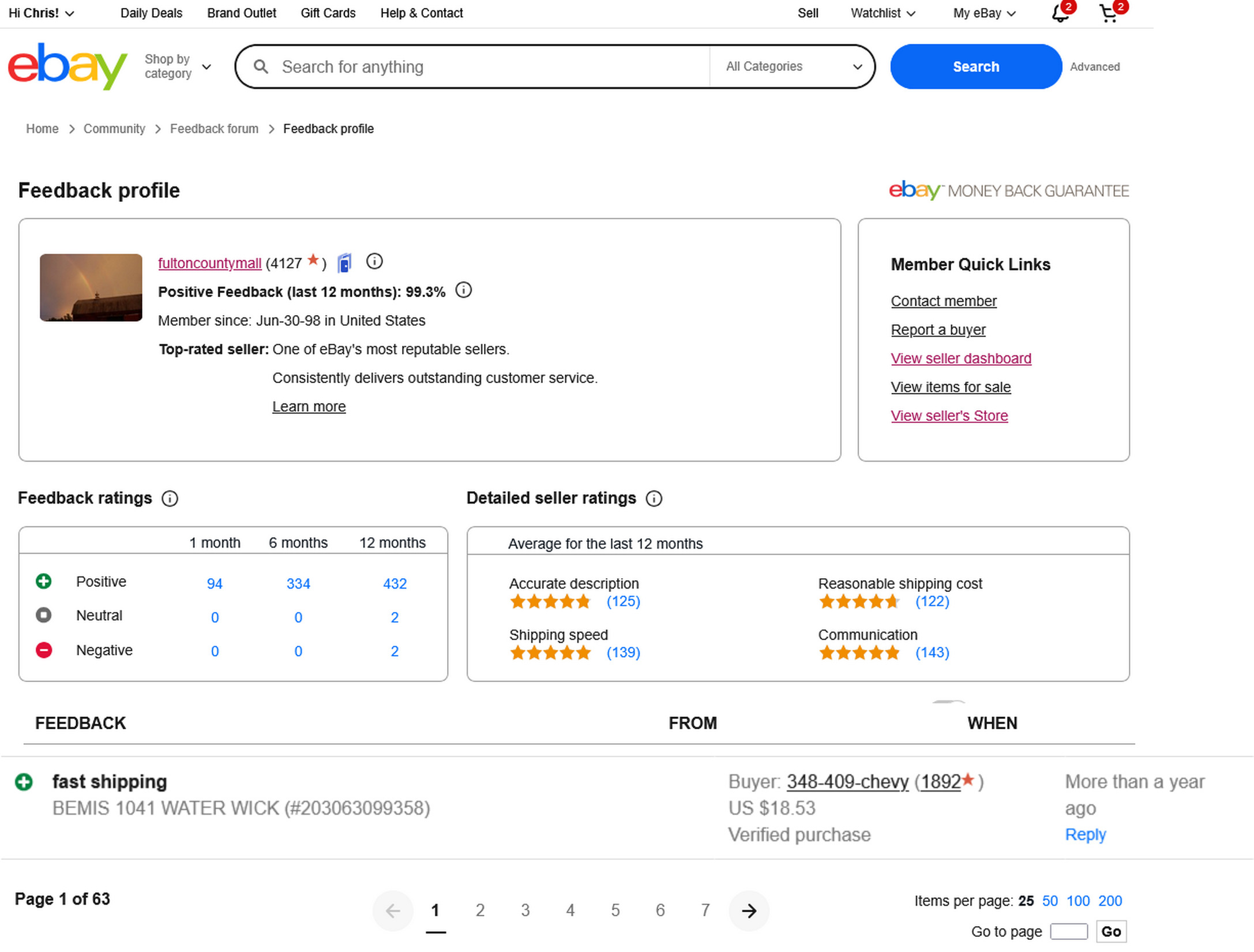Image resolution: width=1254 pixels, height=952 pixels.
Task: Open Detailed seller ratings info icon
Action: [654, 499]
